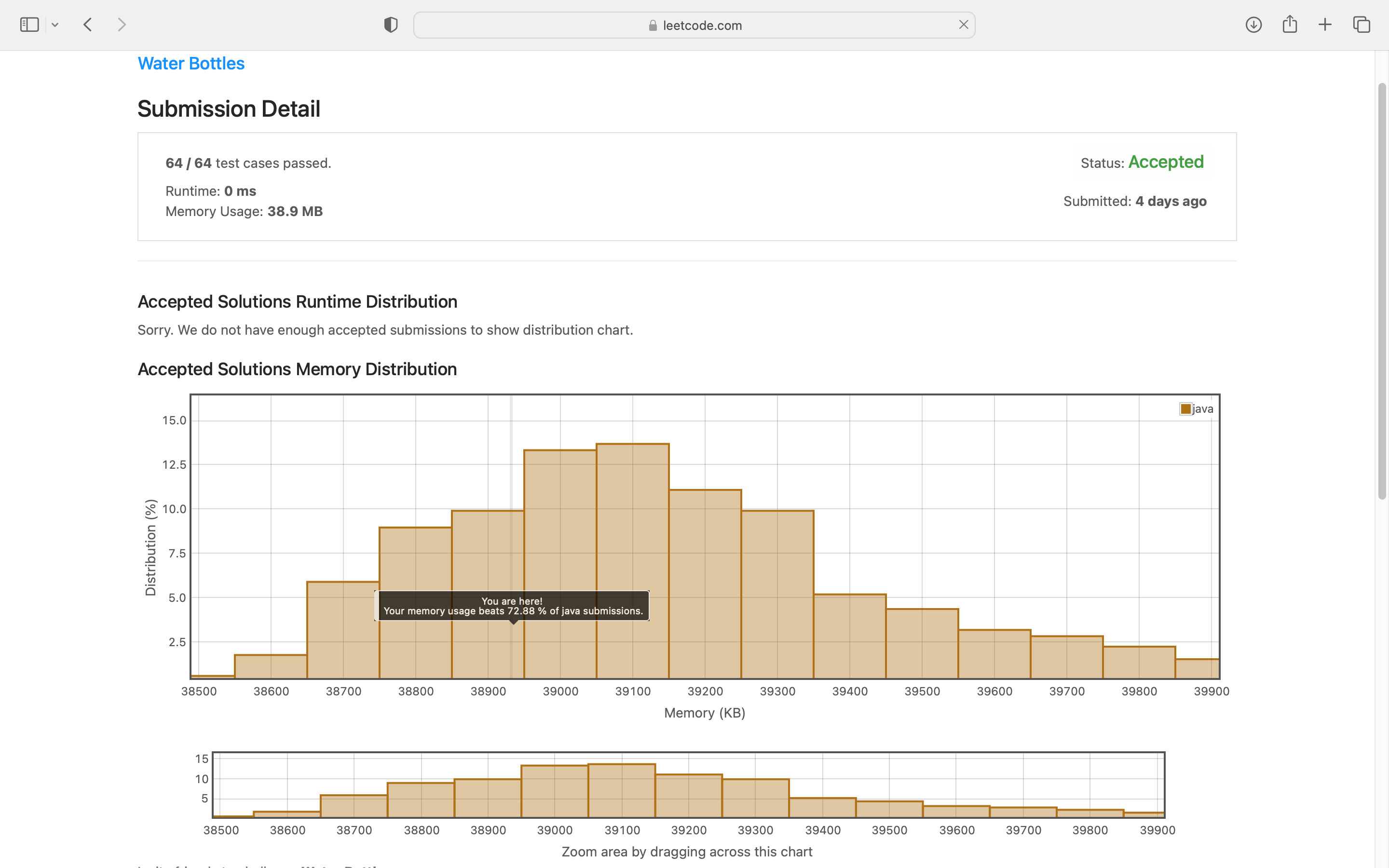Toggle the Safari sidebar icon
This screenshot has width=1389, height=868.
point(29,25)
